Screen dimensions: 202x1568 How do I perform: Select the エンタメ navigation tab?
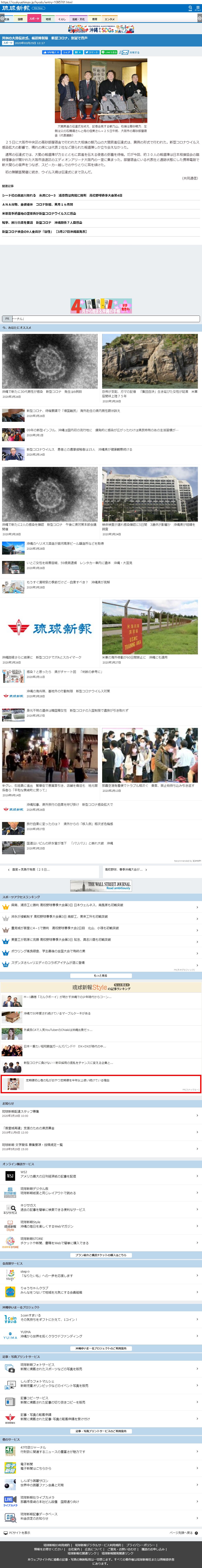[x=110, y=19]
